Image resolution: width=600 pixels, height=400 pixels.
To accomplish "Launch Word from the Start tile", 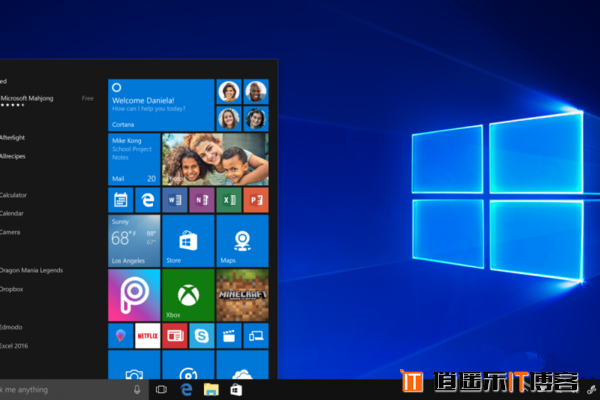I will click(175, 200).
